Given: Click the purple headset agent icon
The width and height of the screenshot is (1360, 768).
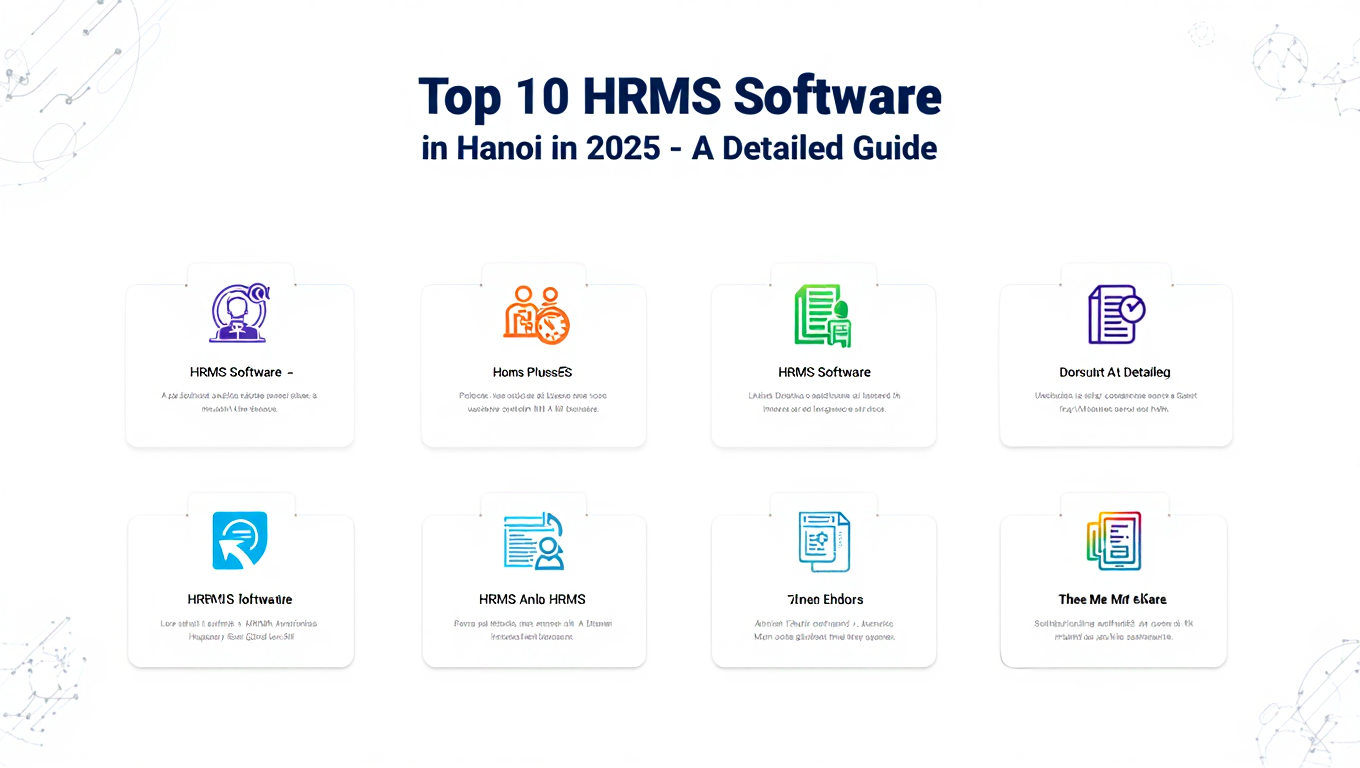Looking at the screenshot, I should (240, 314).
